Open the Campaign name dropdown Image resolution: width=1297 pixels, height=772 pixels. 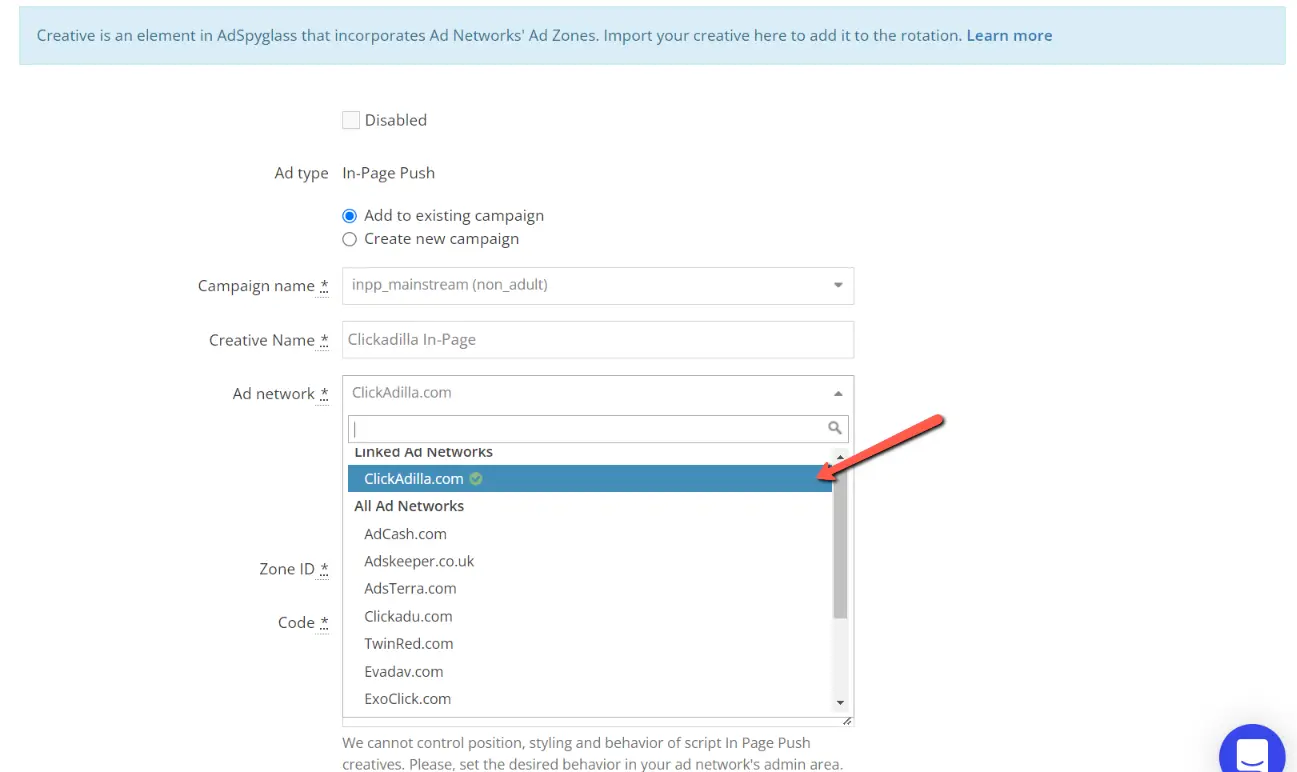coord(598,285)
